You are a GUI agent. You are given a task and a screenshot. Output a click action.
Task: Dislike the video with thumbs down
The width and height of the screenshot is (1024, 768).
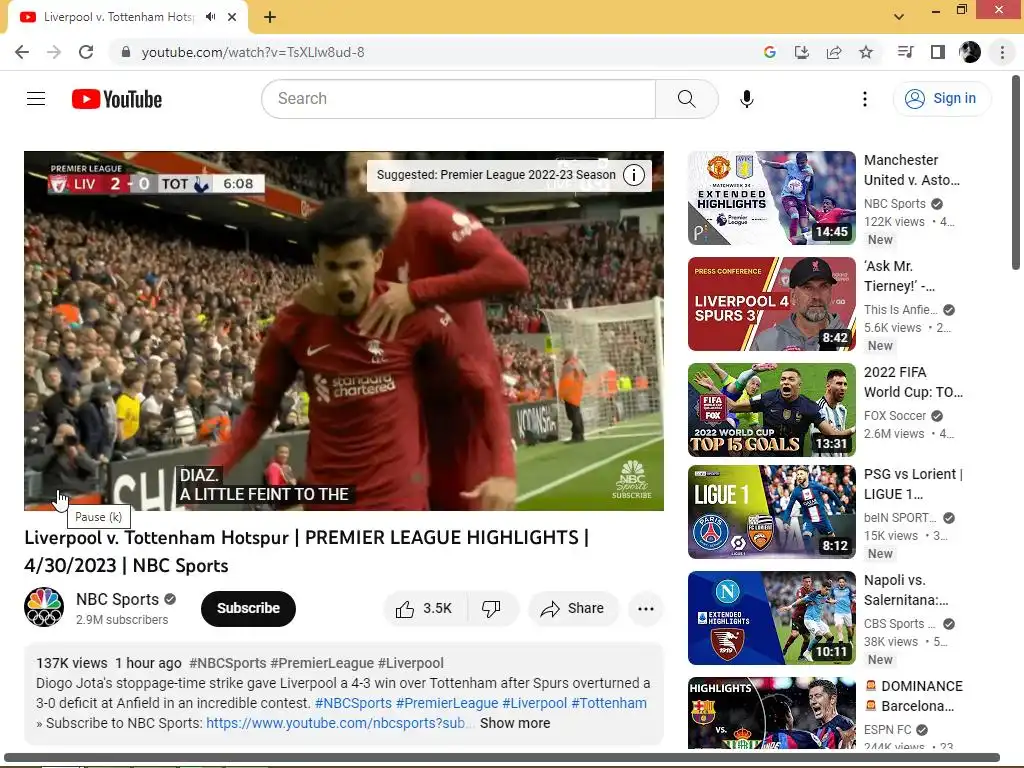492,609
